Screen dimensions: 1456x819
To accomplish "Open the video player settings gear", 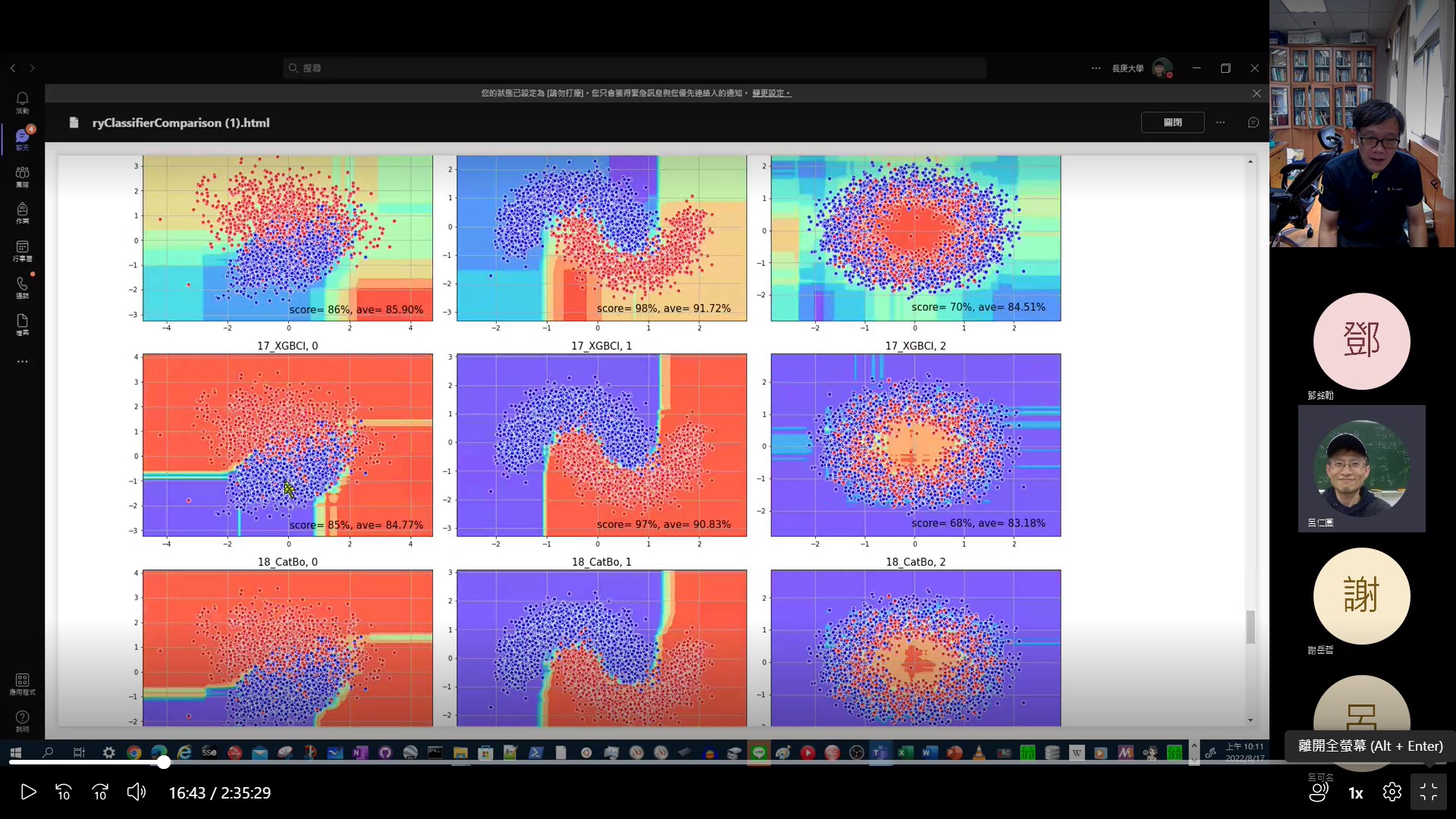I will pyautogui.click(x=1392, y=792).
